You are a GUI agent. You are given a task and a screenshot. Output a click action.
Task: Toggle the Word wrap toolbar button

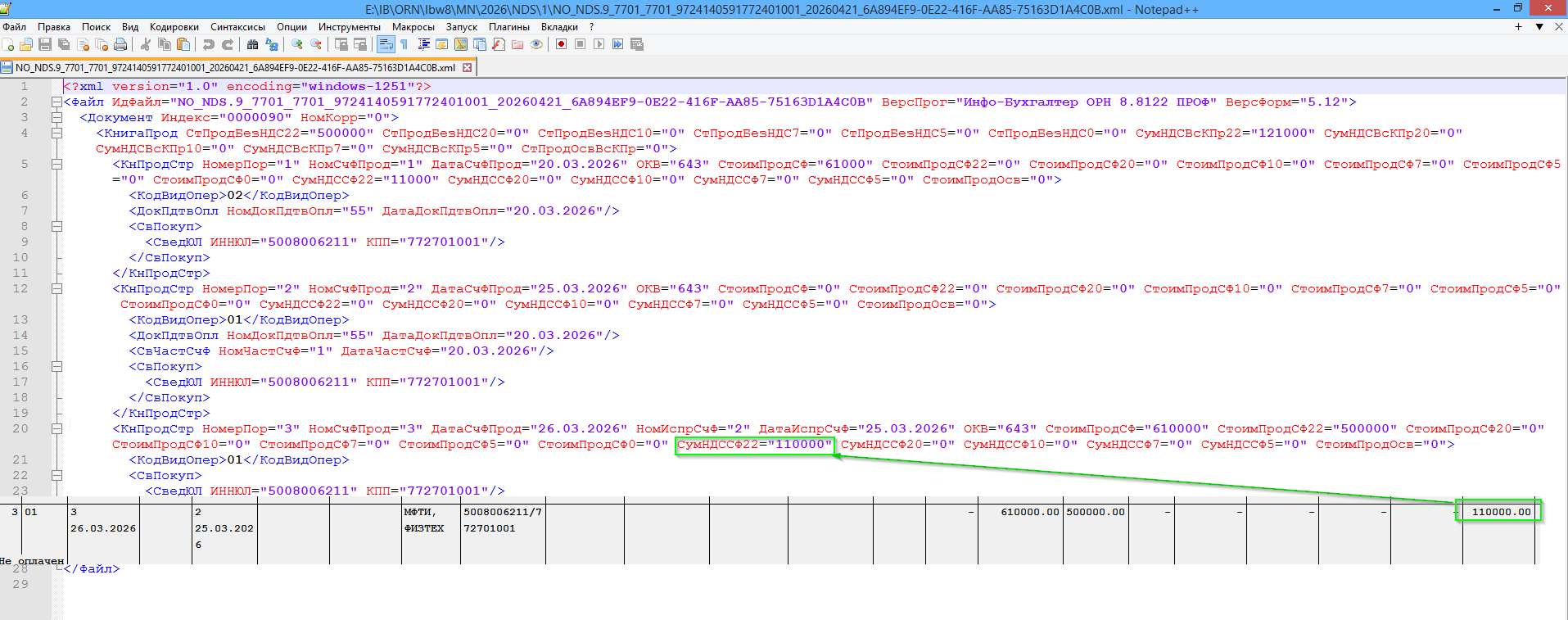pos(386,44)
